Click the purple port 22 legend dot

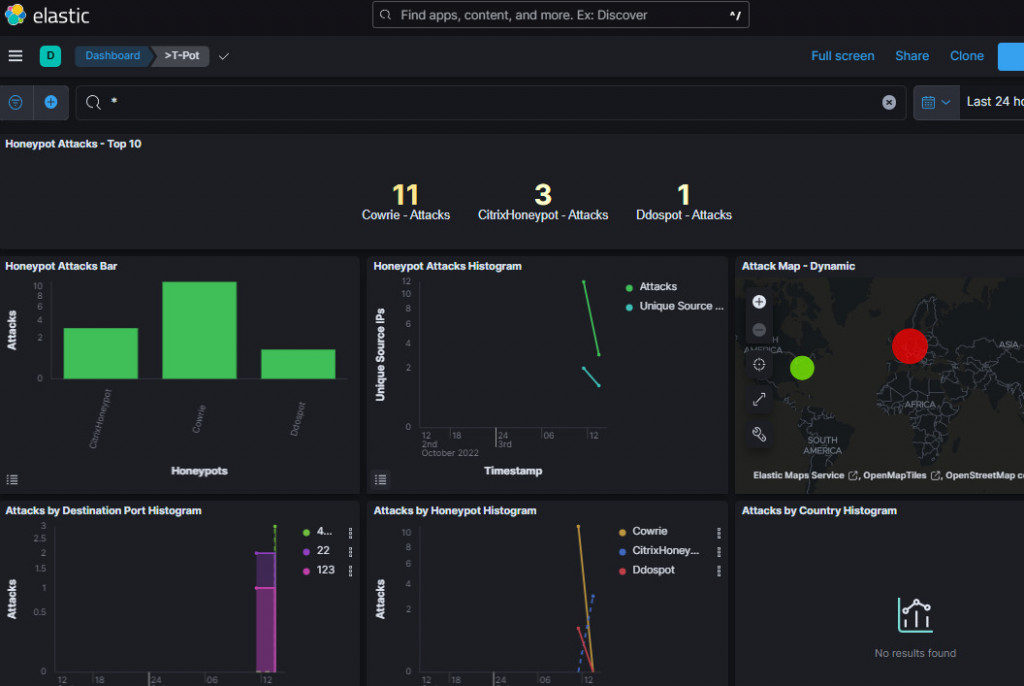point(306,551)
